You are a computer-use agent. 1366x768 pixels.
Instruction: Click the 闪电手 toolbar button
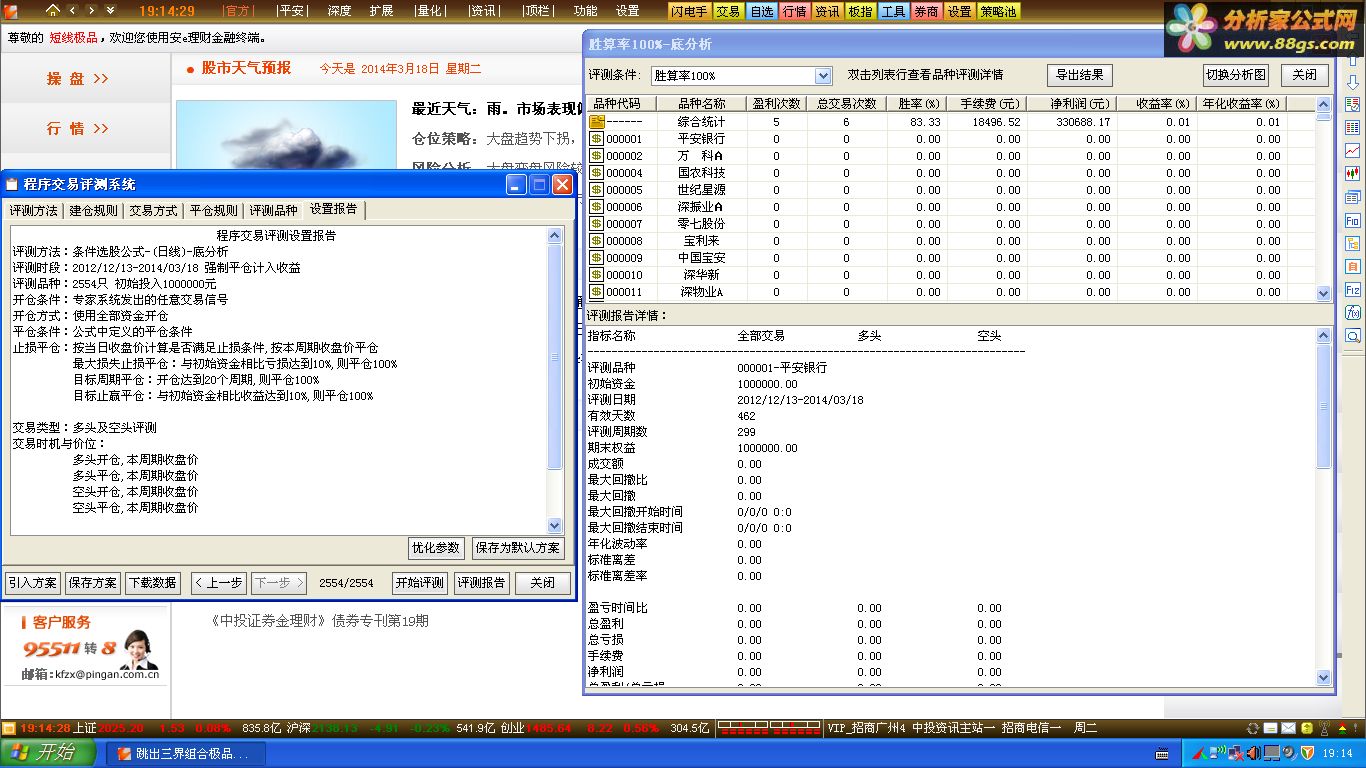point(690,11)
